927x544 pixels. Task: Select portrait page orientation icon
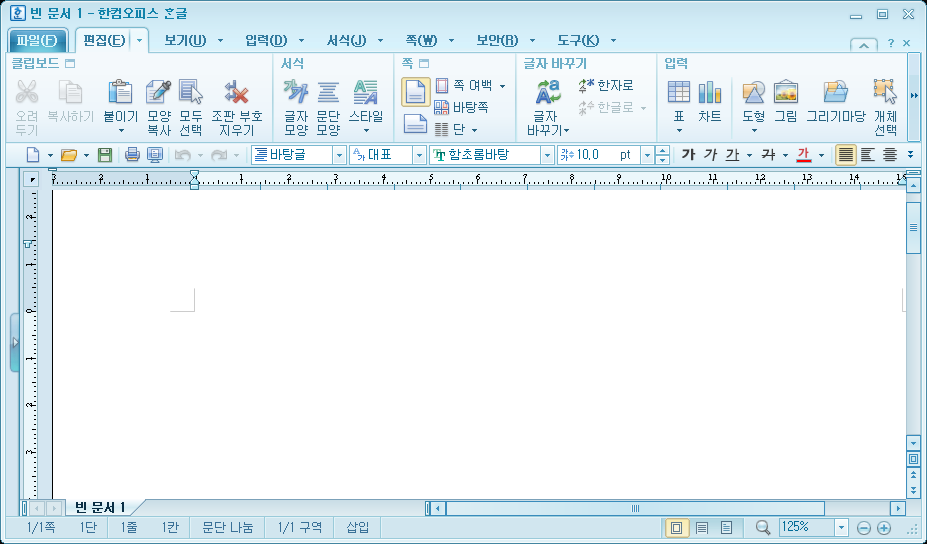(x=416, y=92)
